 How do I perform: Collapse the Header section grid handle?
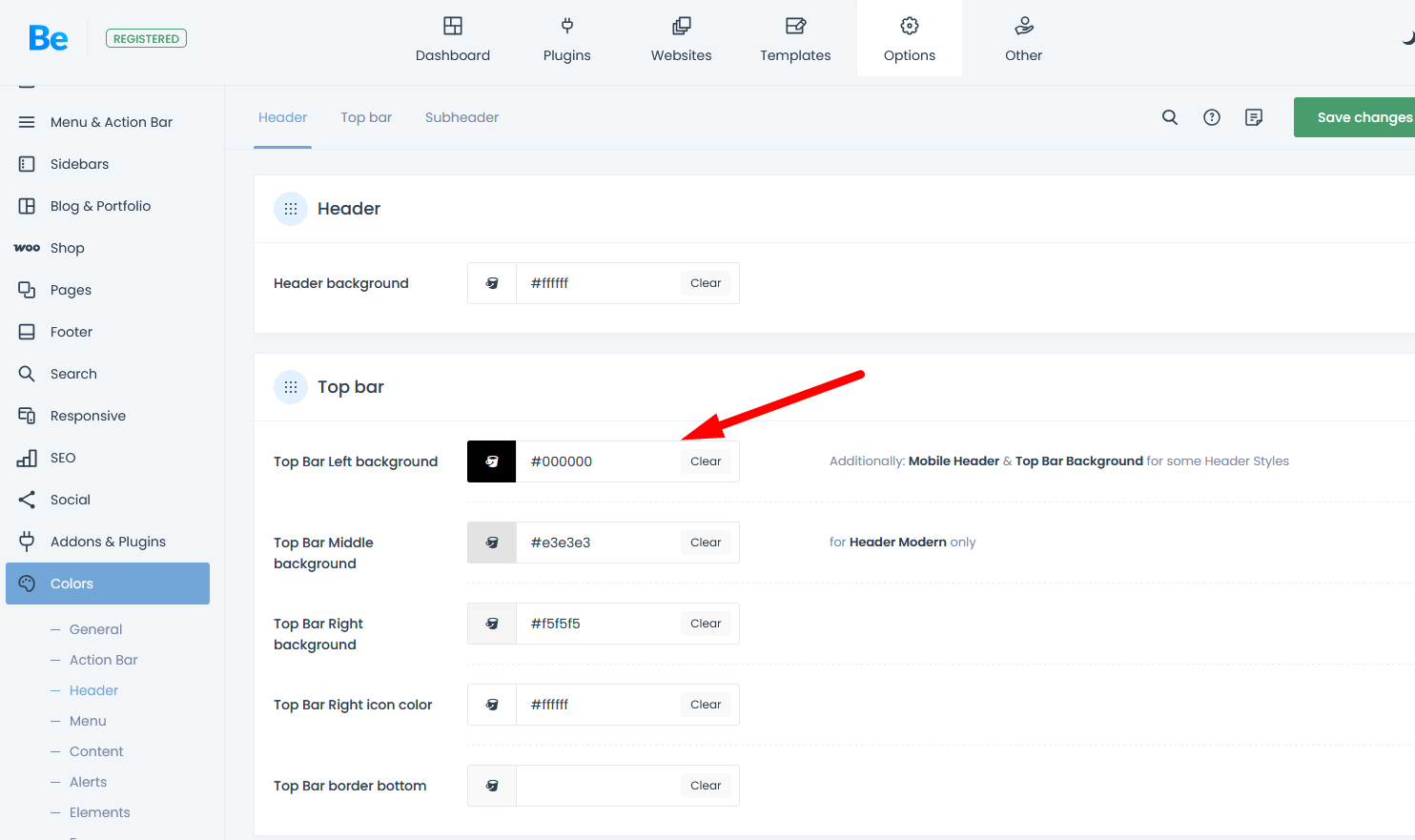click(291, 209)
